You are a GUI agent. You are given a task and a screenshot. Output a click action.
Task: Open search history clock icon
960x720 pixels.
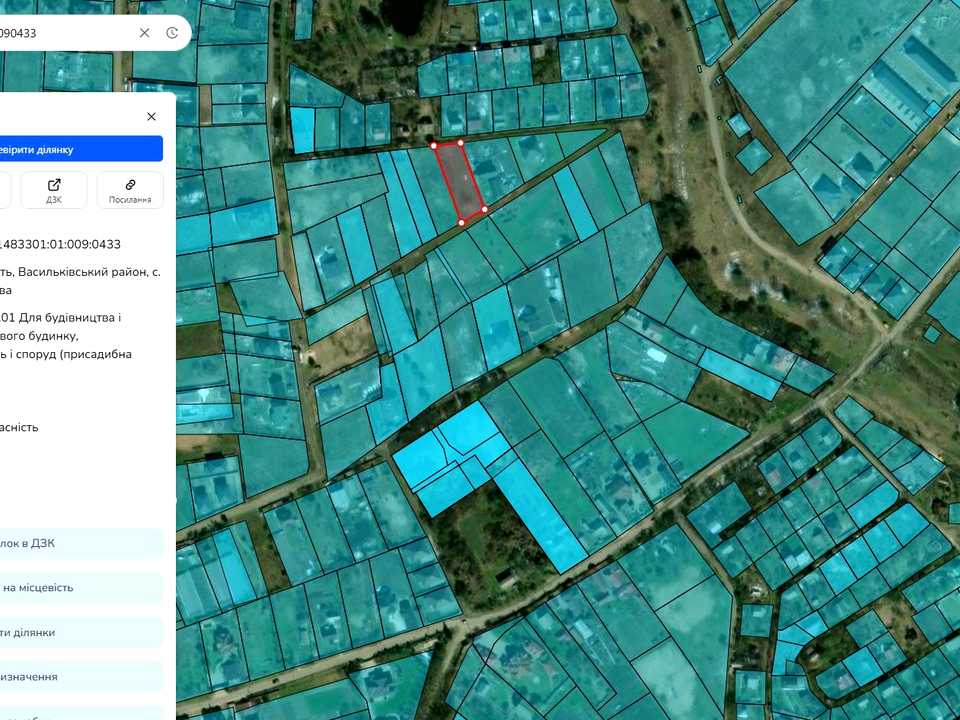coord(172,33)
